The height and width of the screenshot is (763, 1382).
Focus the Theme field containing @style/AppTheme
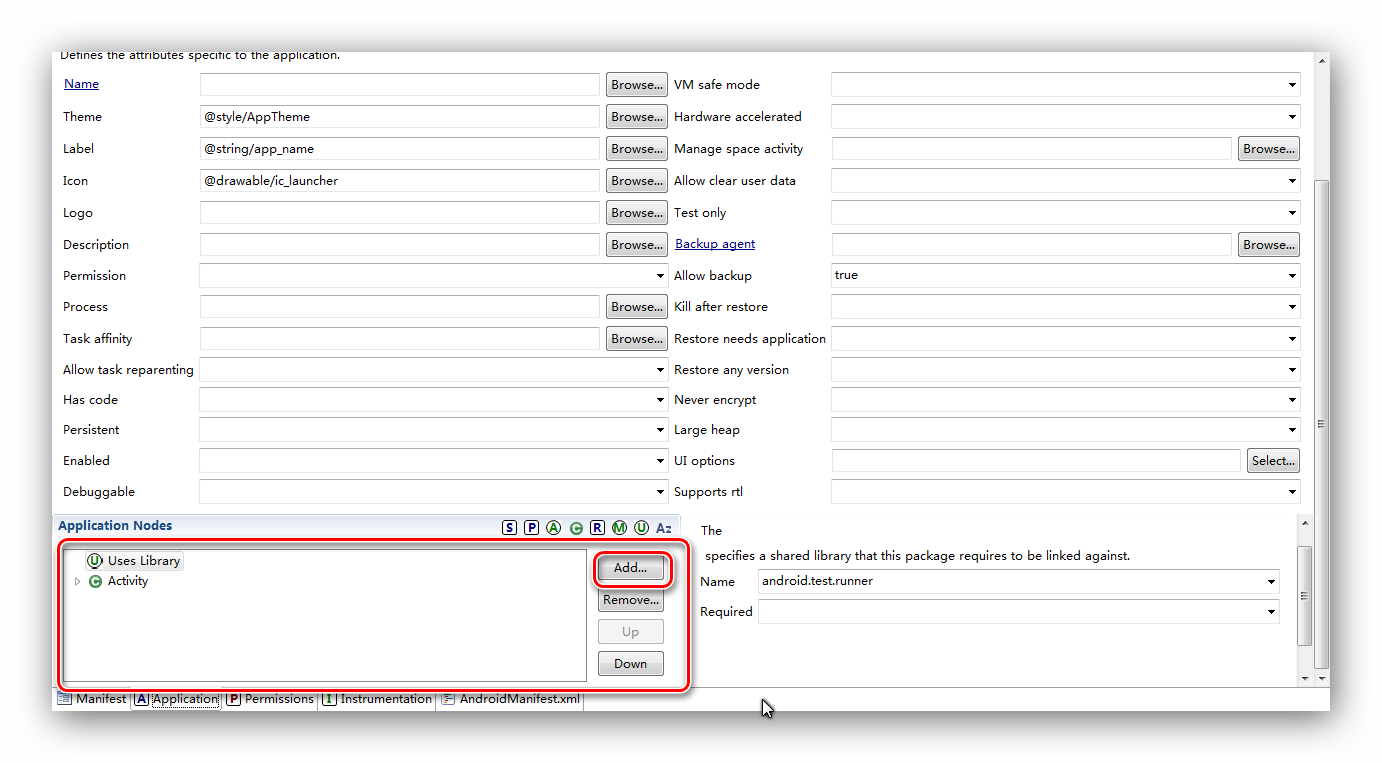tap(400, 117)
